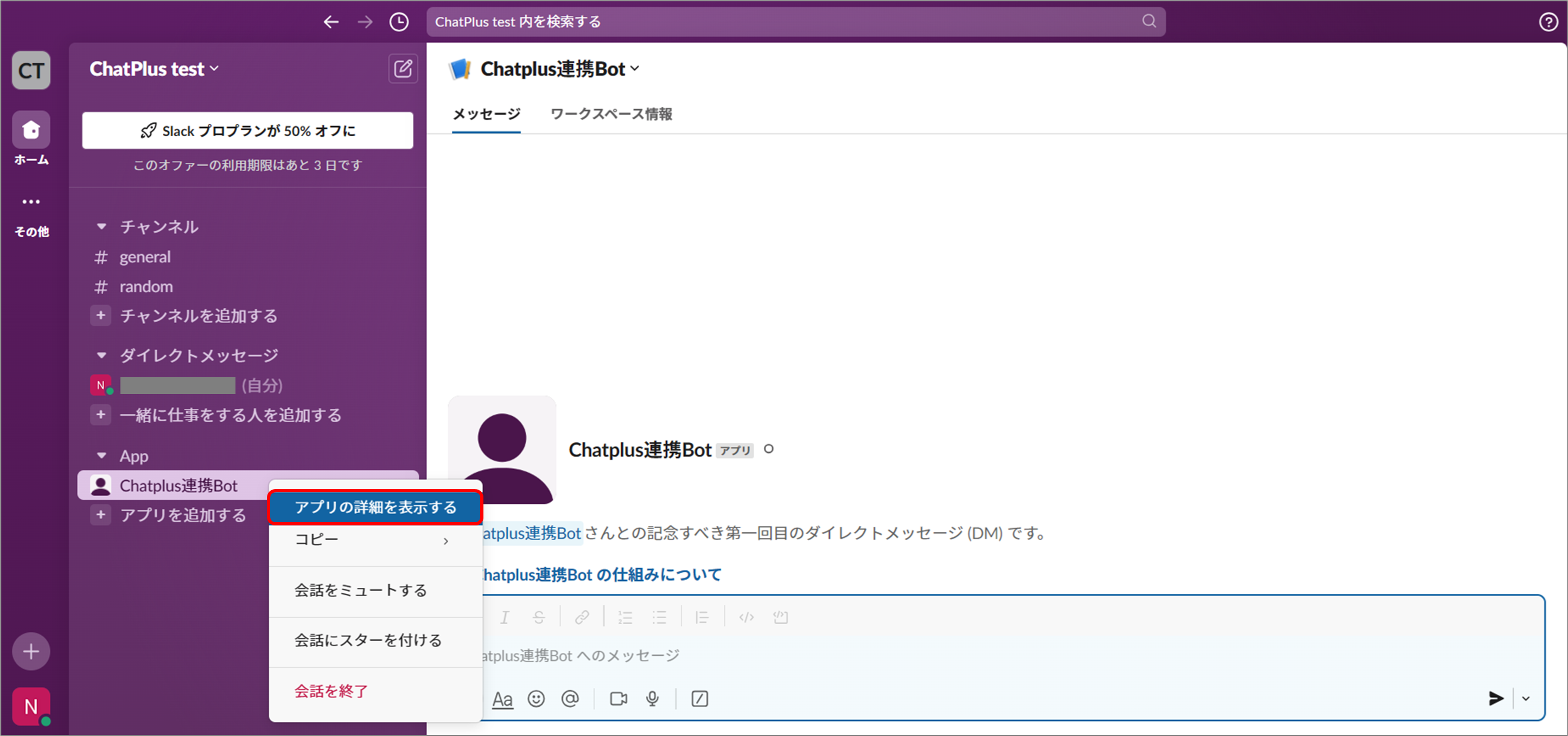Click the Chatplus連携Bot mention link
The width and height of the screenshot is (1568, 736).
click(x=532, y=532)
